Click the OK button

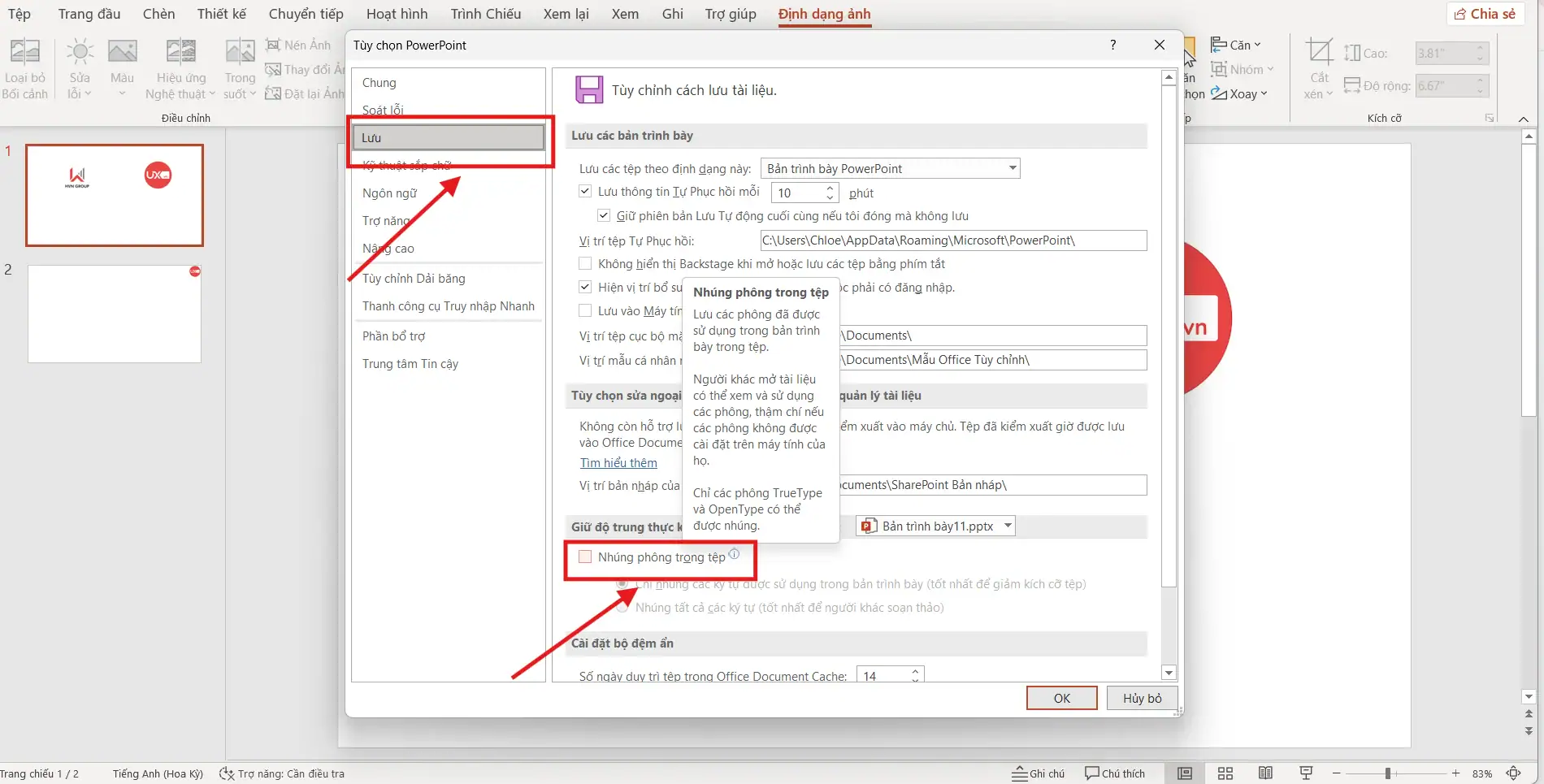pyautogui.click(x=1061, y=698)
